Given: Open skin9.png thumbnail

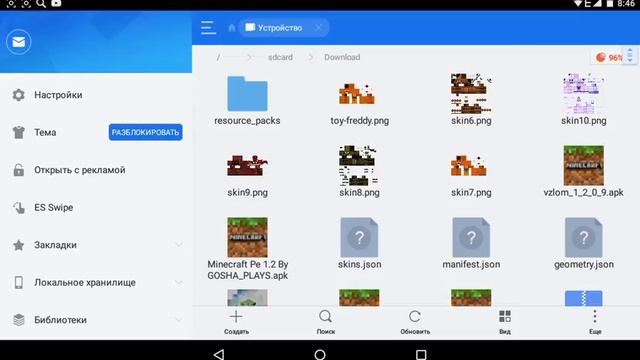Looking at the screenshot, I should (x=247, y=165).
